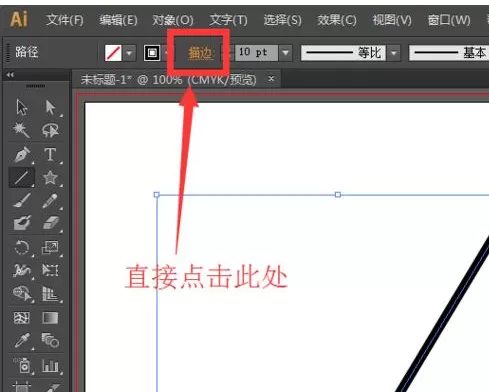Select the Shape Builder tool
The image size is (489, 392).
coord(22,294)
